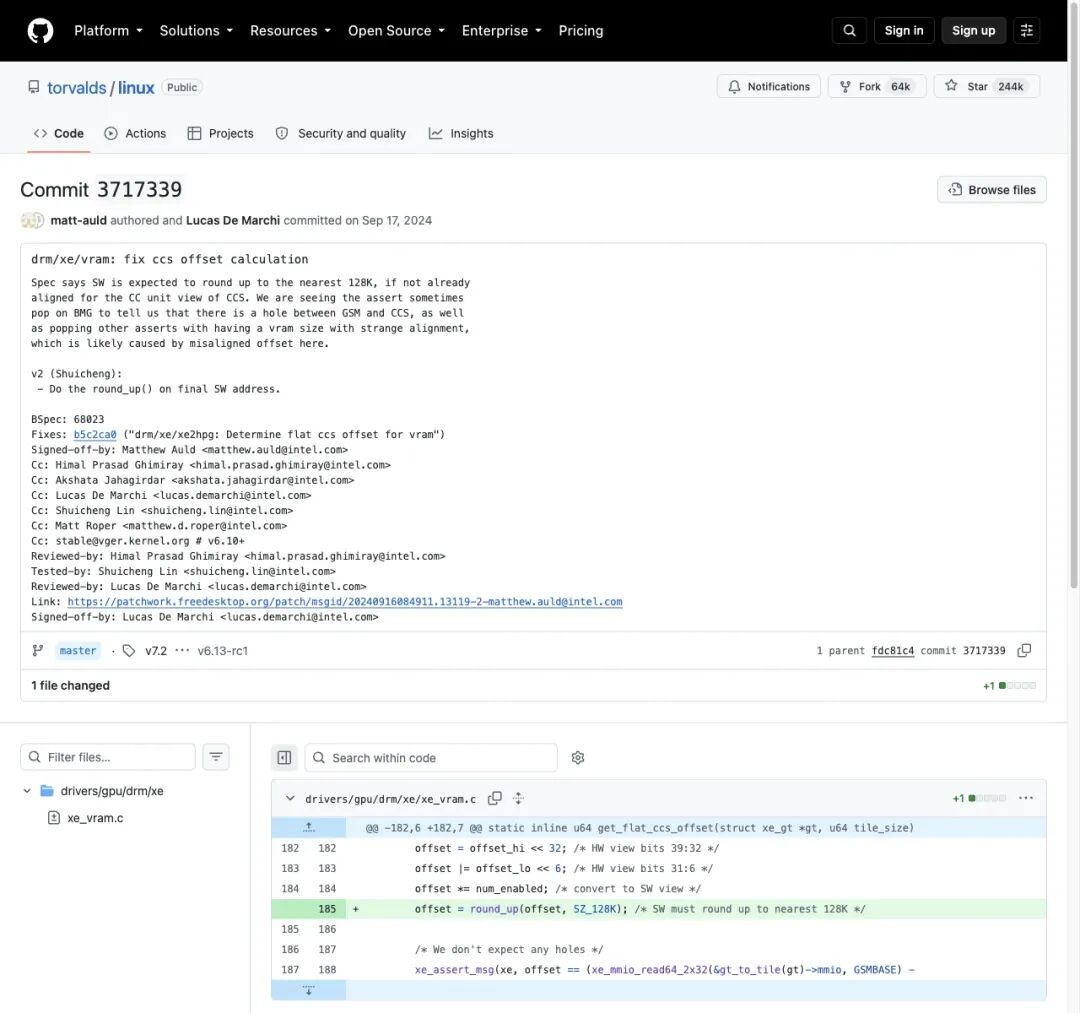Open the patchwork.freedesktop.org patch link
This screenshot has height=1013, width=1080.
point(345,602)
